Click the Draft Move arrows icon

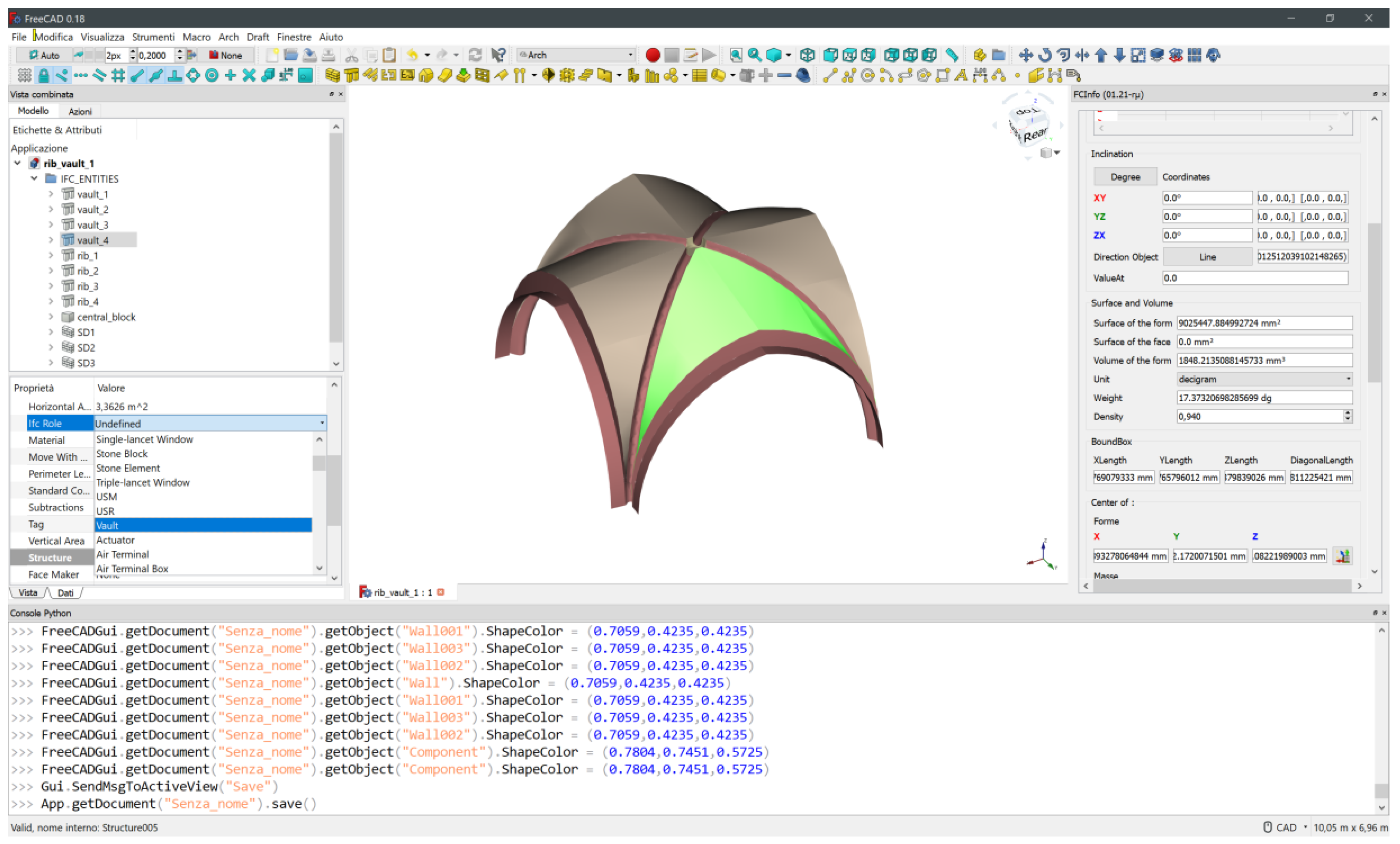(1026, 55)
